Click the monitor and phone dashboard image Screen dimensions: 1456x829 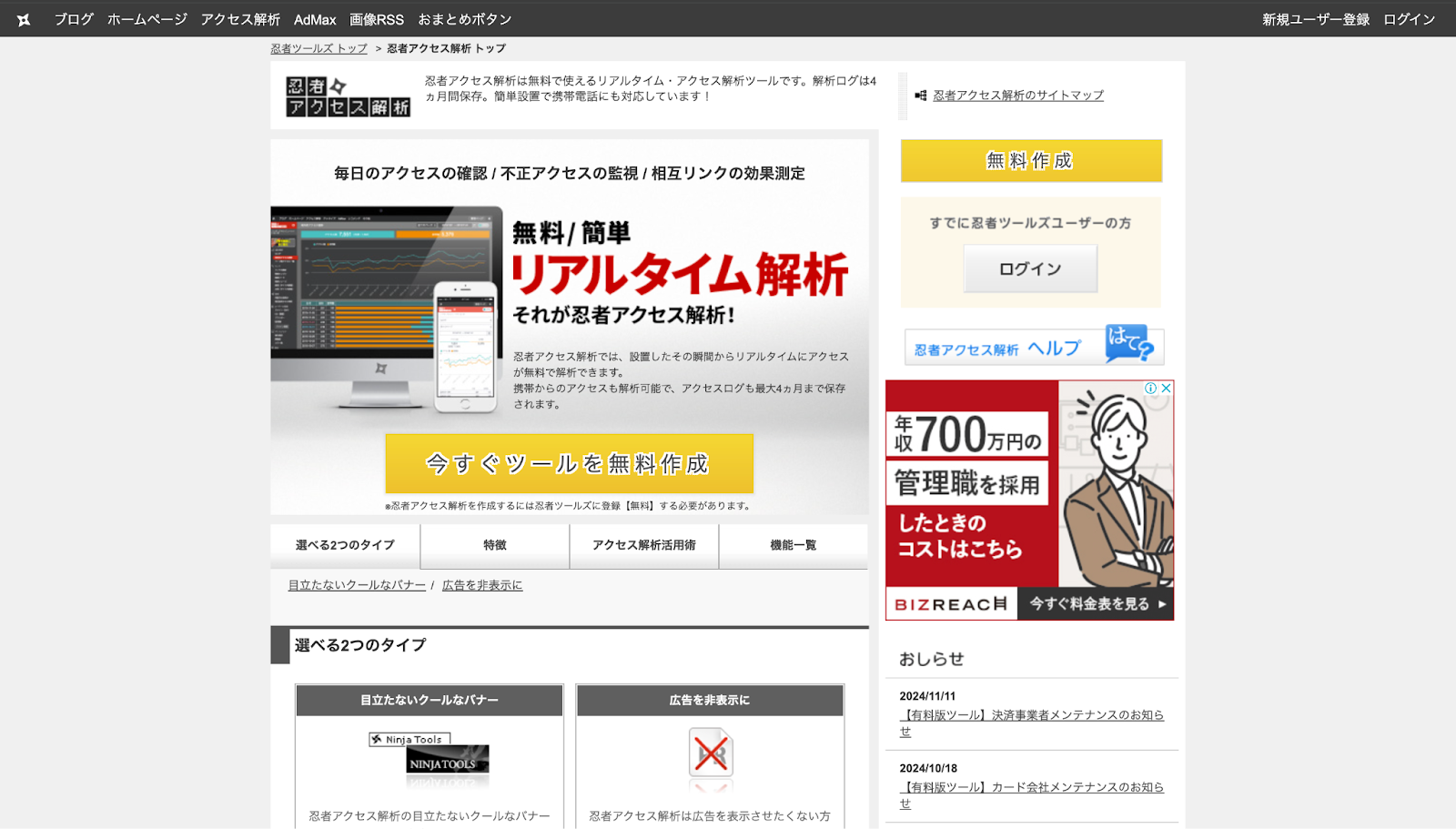point(387,309)
